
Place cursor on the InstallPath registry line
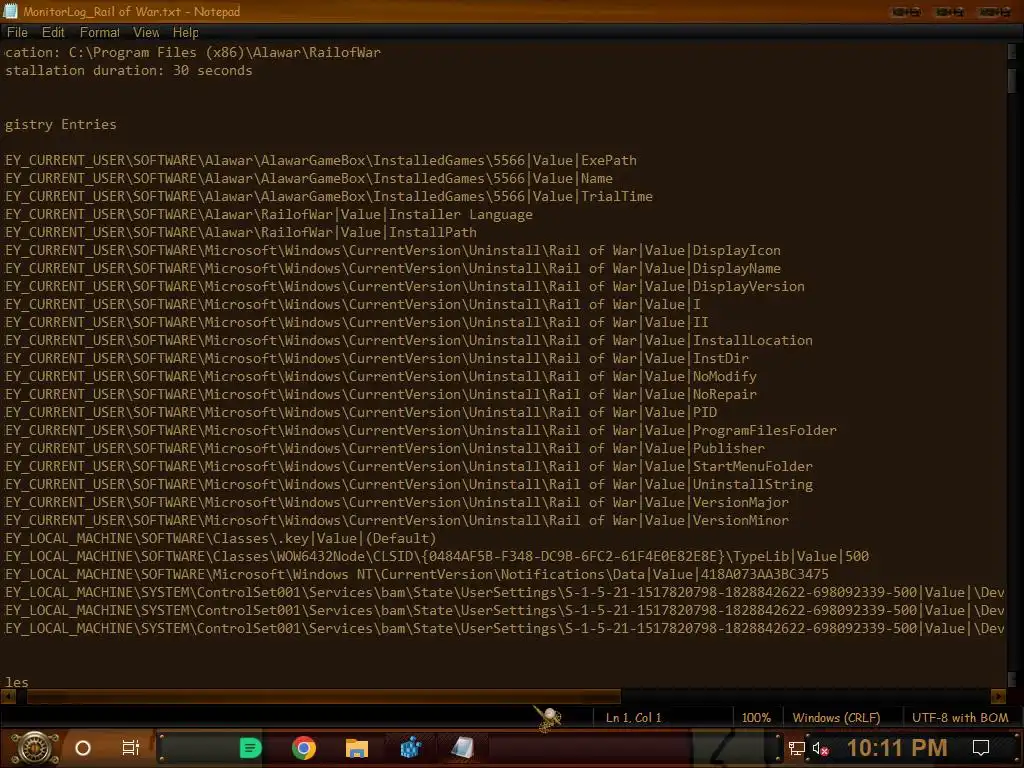point(241,232)
